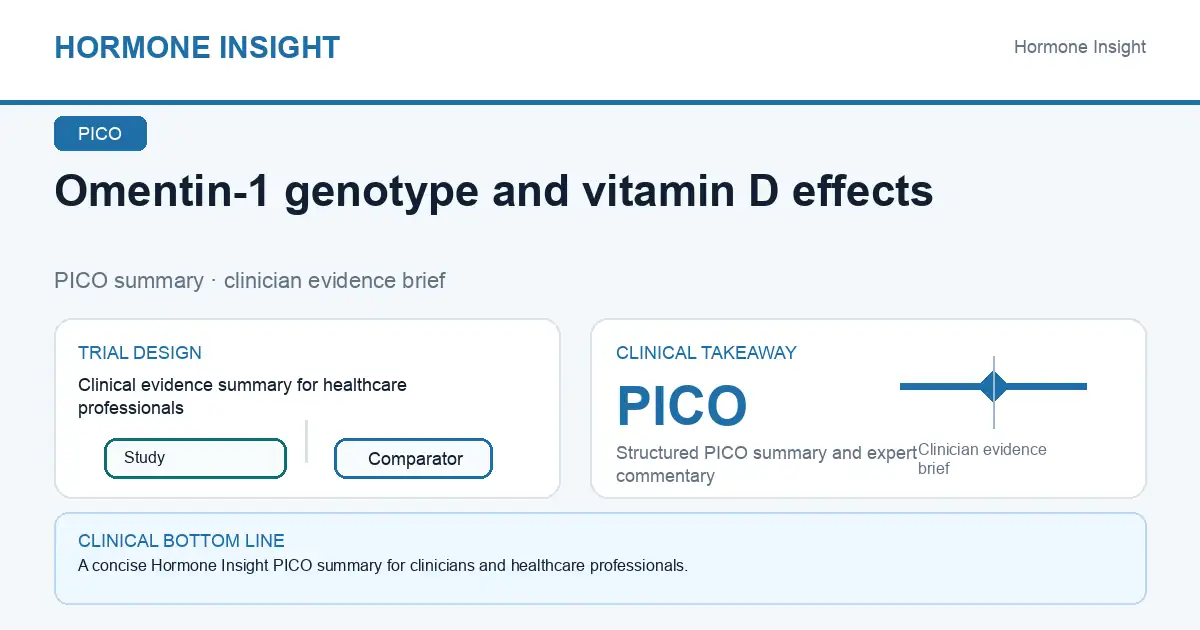Viewport: 1200px width, 630px height.
Task: Click the Study pill button
Action: (195, 458)
